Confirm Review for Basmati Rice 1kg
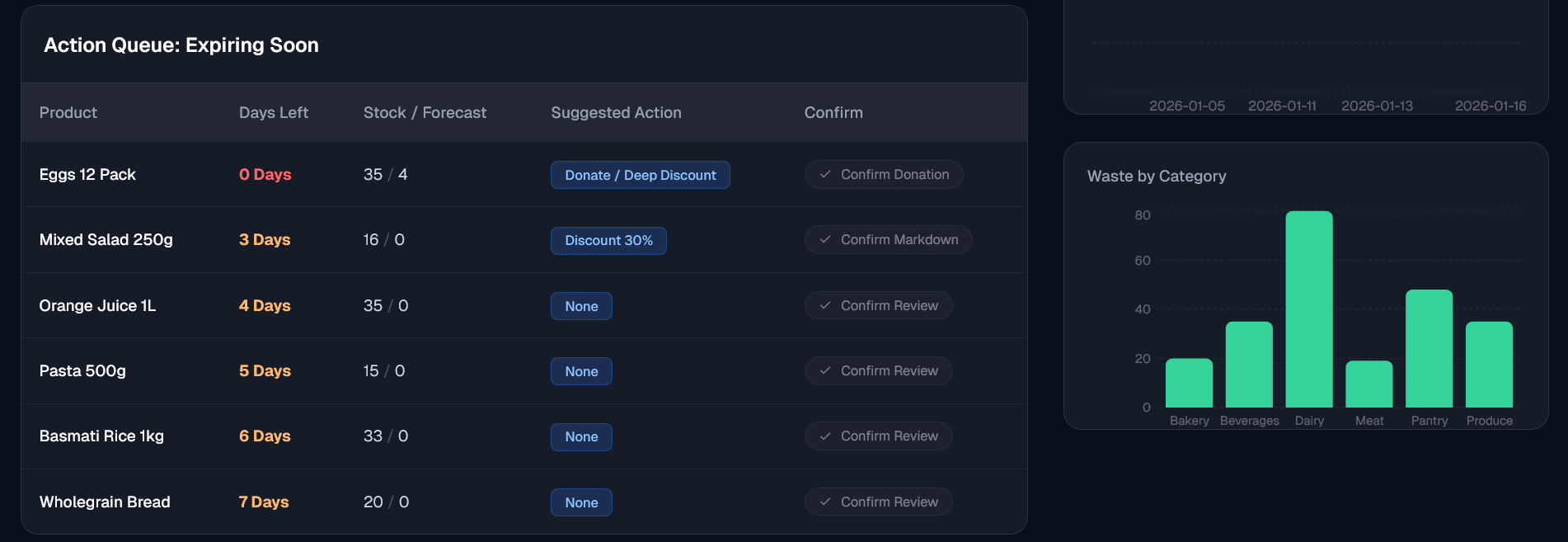Viewport: 1568px width, 542px height. (x=879, y=436)
